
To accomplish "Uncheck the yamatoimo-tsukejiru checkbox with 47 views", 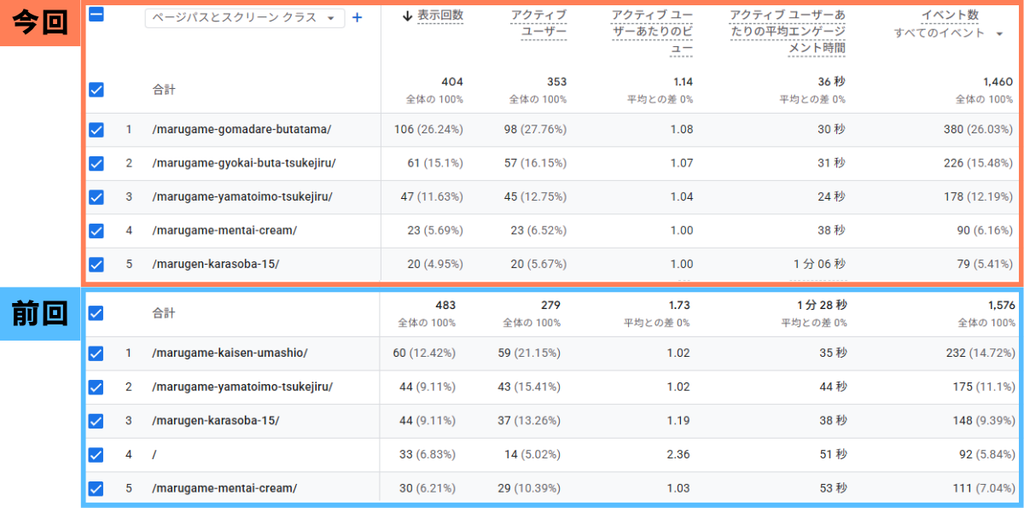I will [96, 197].
